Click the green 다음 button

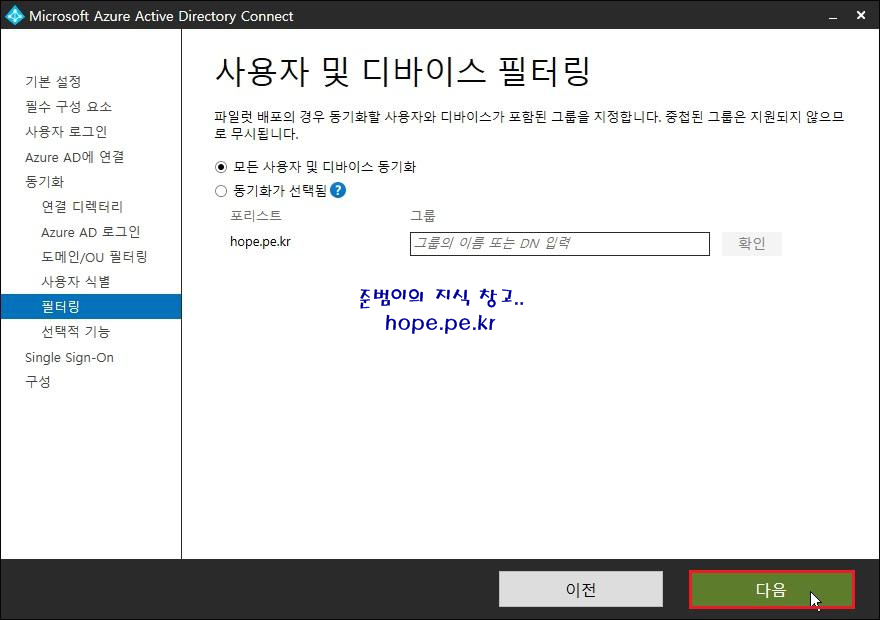[772, 589]
